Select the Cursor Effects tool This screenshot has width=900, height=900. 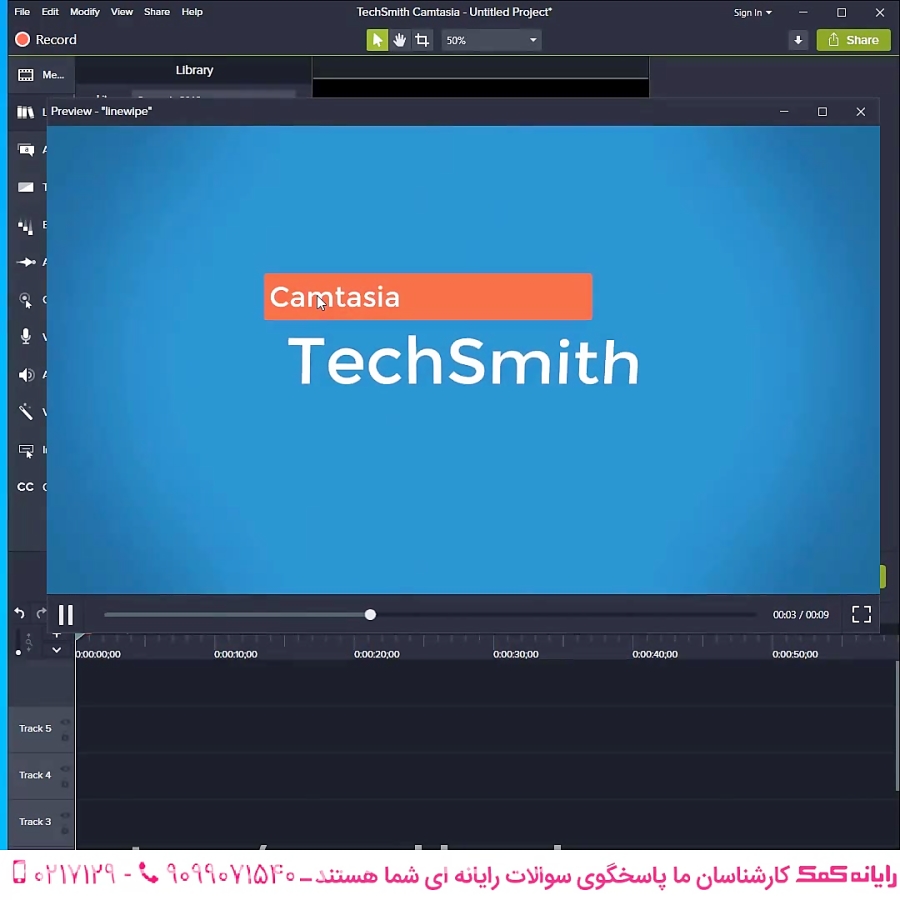[x=25, y=300]
